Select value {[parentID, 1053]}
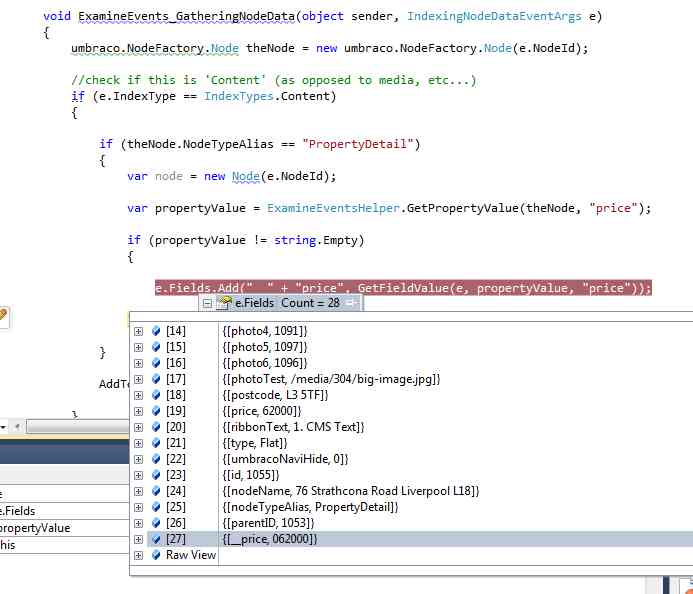 (268, 523)
